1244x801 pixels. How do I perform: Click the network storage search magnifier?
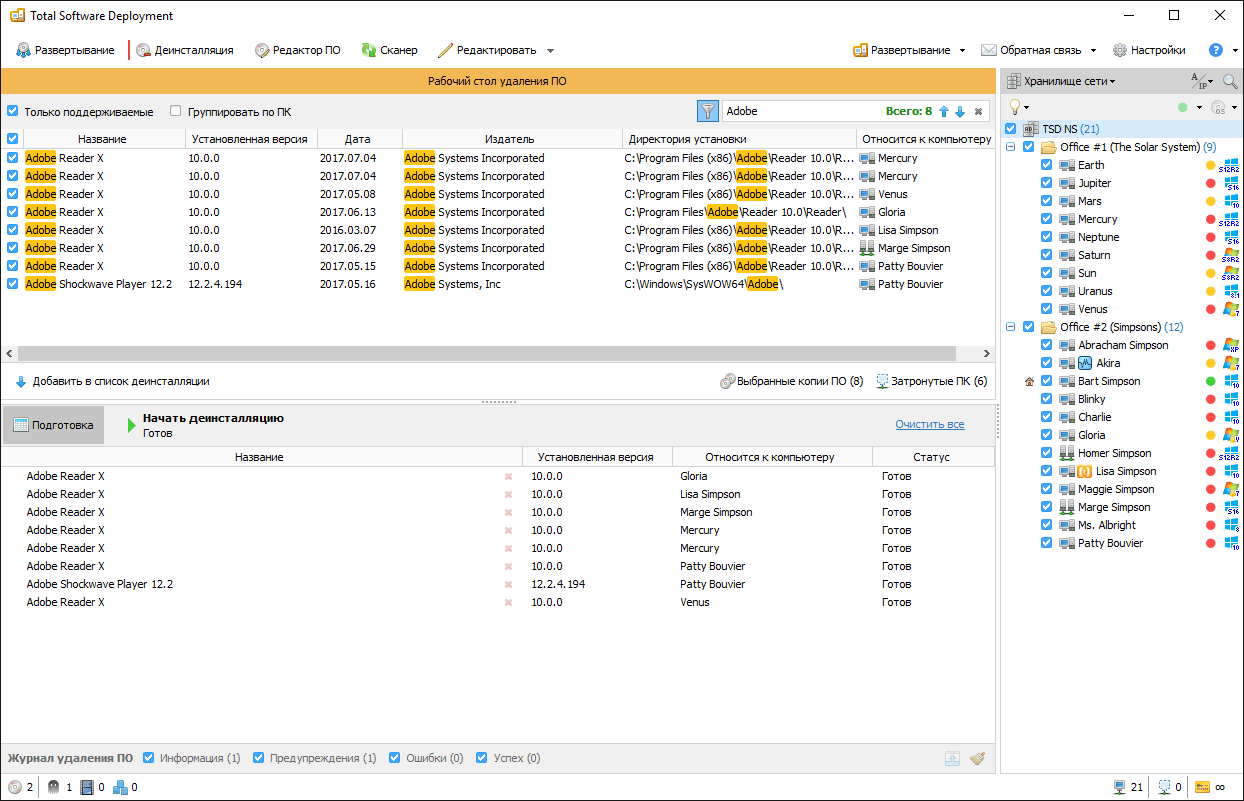point(1229,81)
